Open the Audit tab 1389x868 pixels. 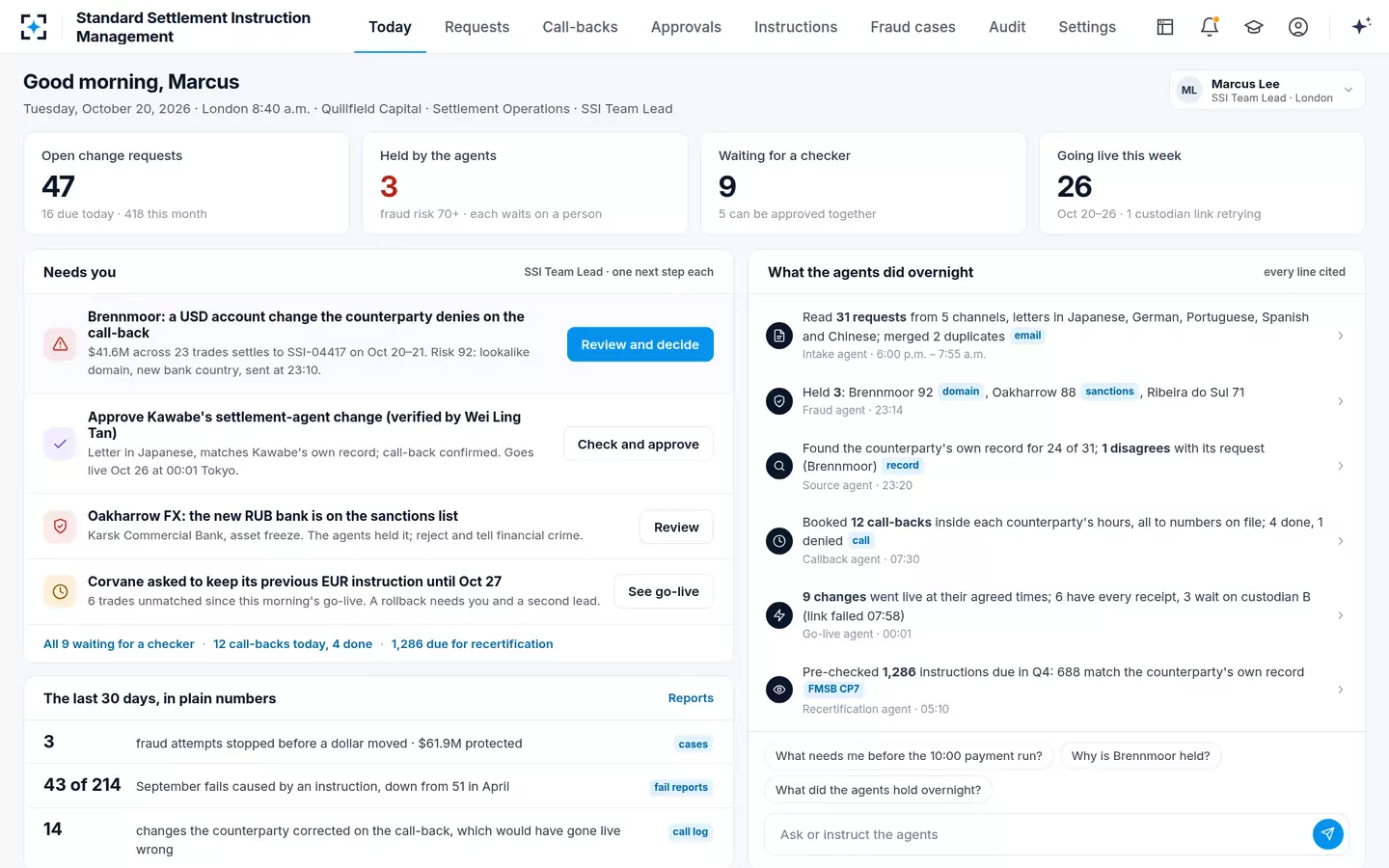[x=1007, y=27]
